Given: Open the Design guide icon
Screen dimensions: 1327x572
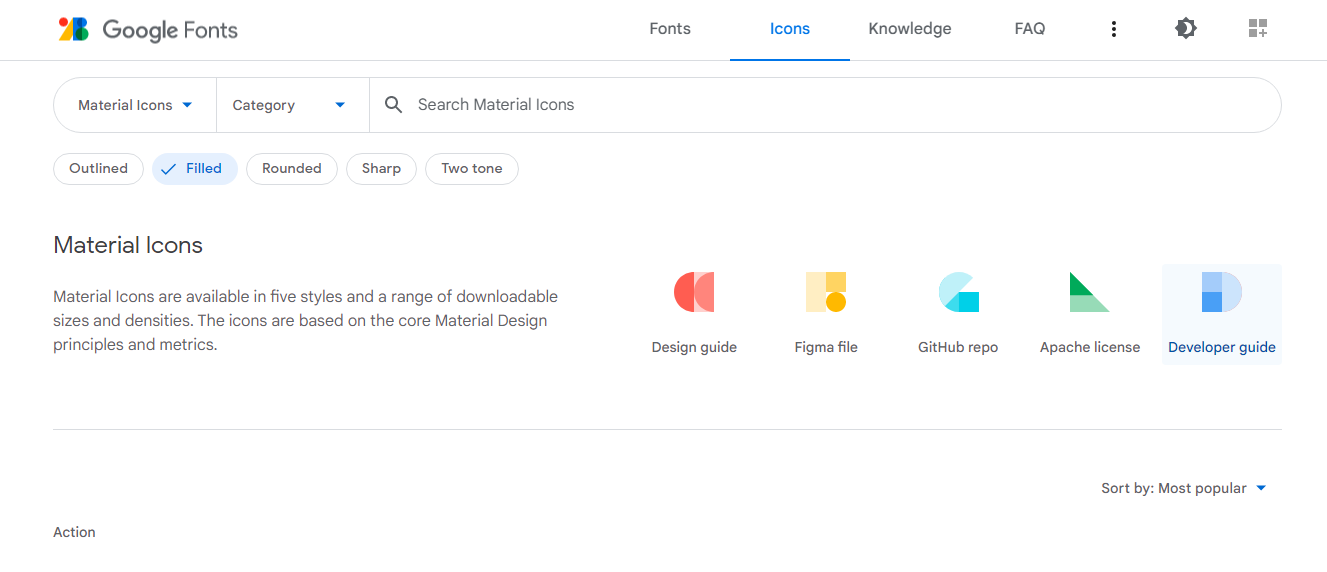Looking at the screenshot, I should pos(694,292).
